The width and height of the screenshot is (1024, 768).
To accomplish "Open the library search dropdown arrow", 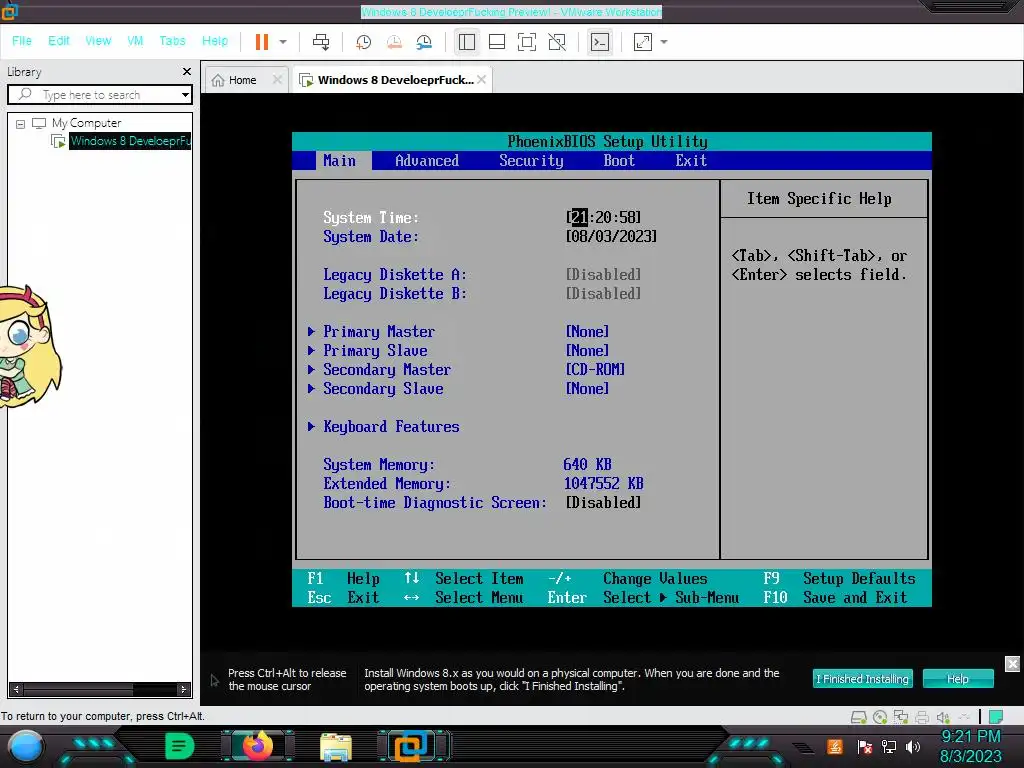I will tap(185, 95).
